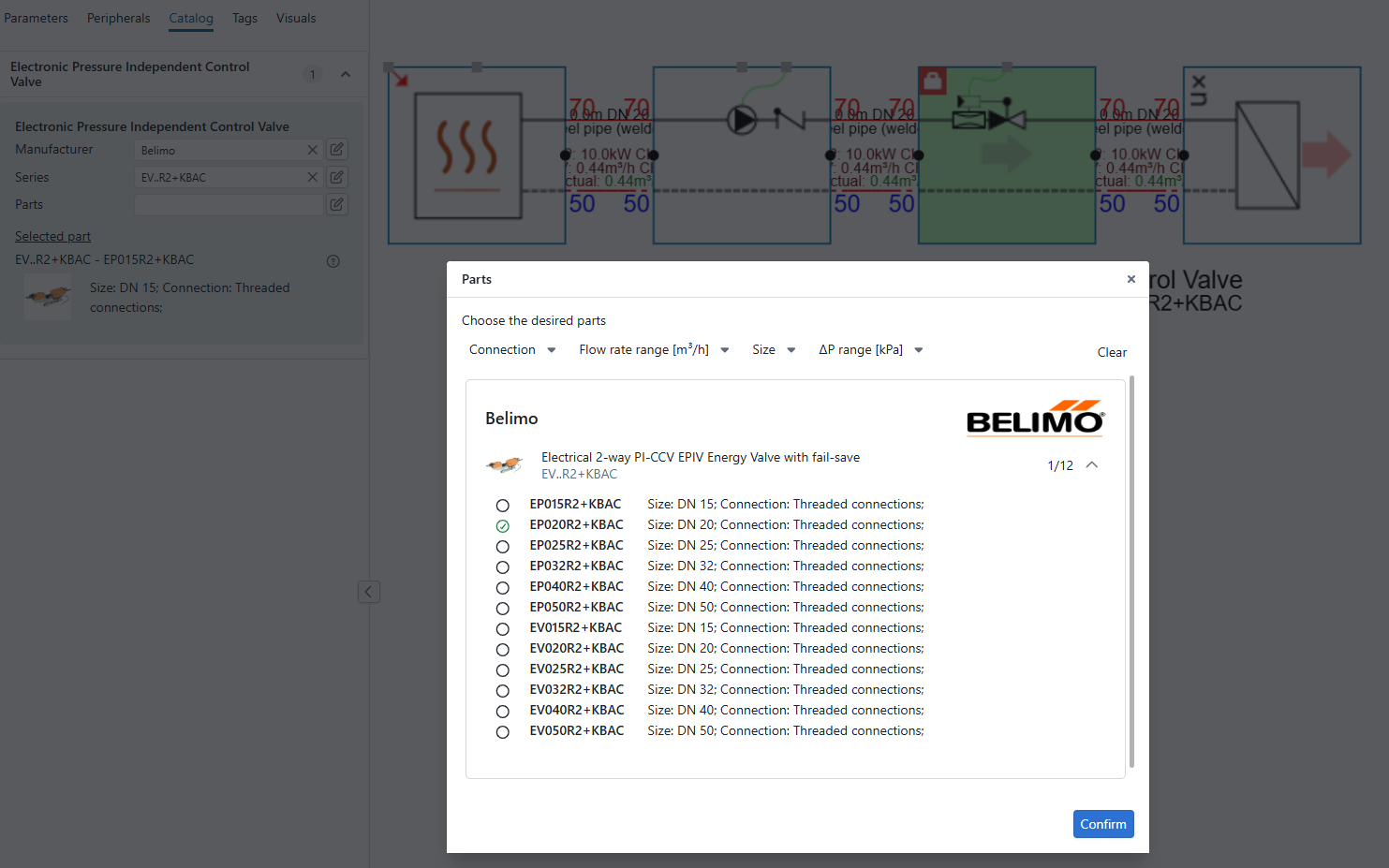Clear the Belimo manufacturer value

click(313, 150)
